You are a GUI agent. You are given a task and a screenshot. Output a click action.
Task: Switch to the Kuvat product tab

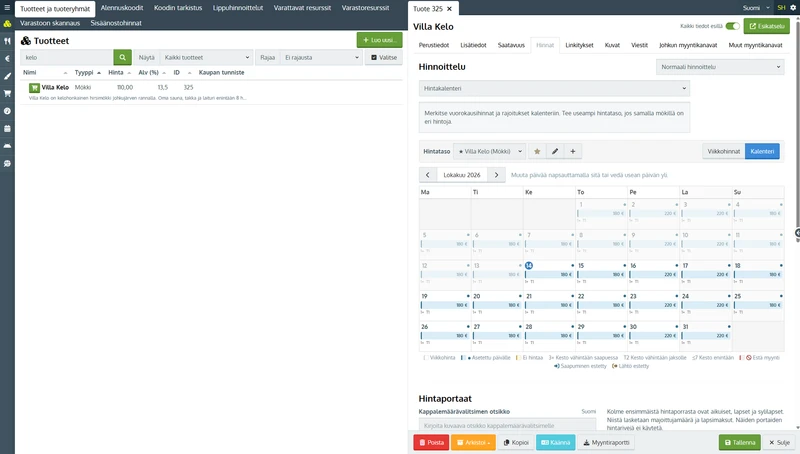[612, 45]
